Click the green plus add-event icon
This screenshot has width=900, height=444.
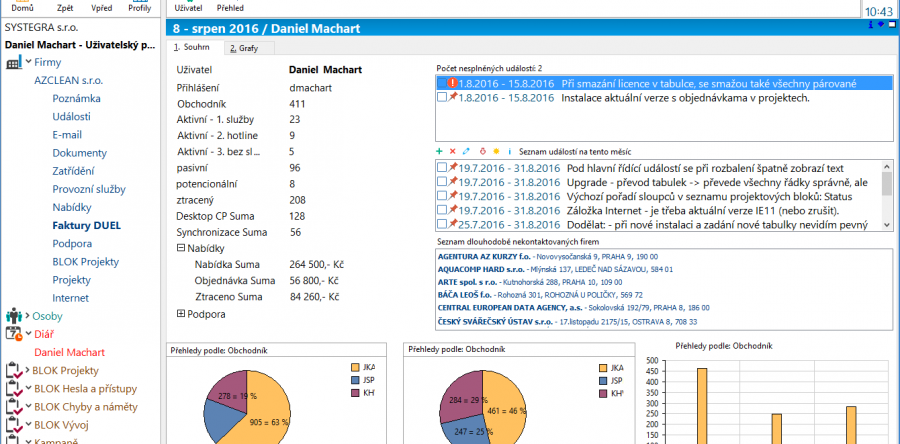tap(441, 150)
